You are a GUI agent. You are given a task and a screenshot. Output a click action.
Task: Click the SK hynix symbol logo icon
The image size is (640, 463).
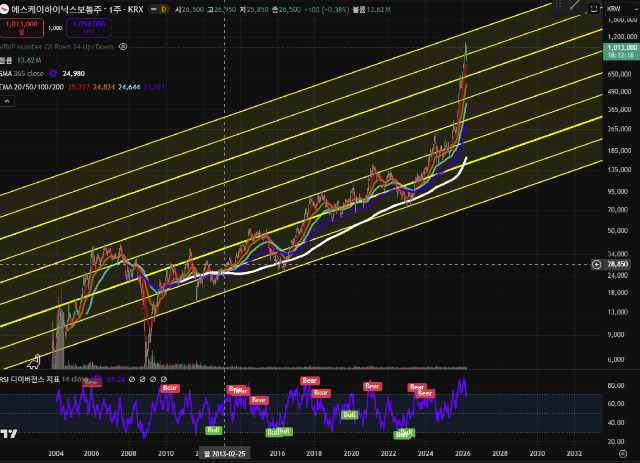coord(4,9)
